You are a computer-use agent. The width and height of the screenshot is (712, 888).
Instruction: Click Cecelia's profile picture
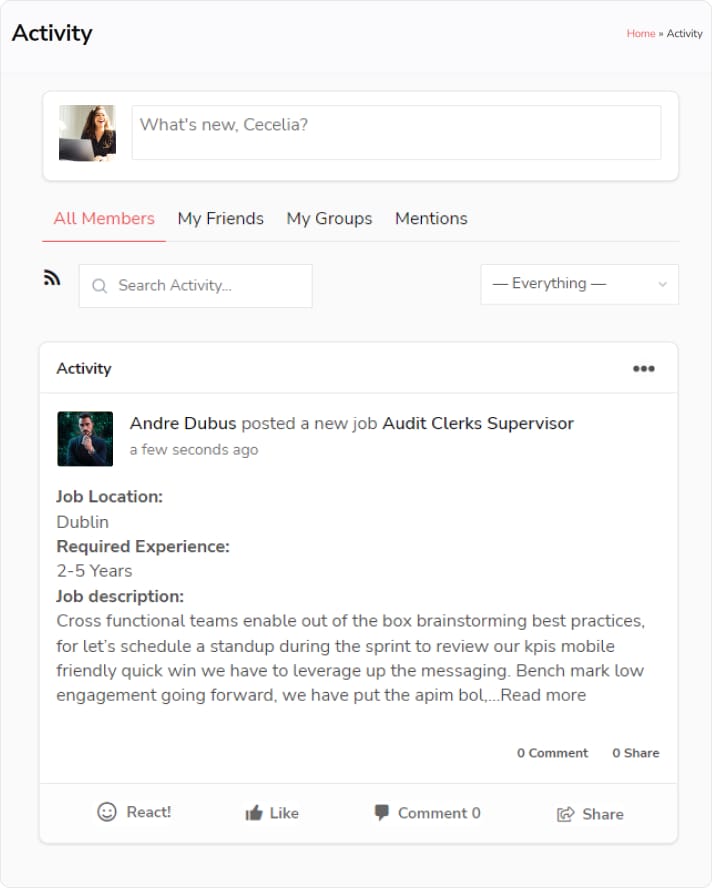(x=87, y=133)
